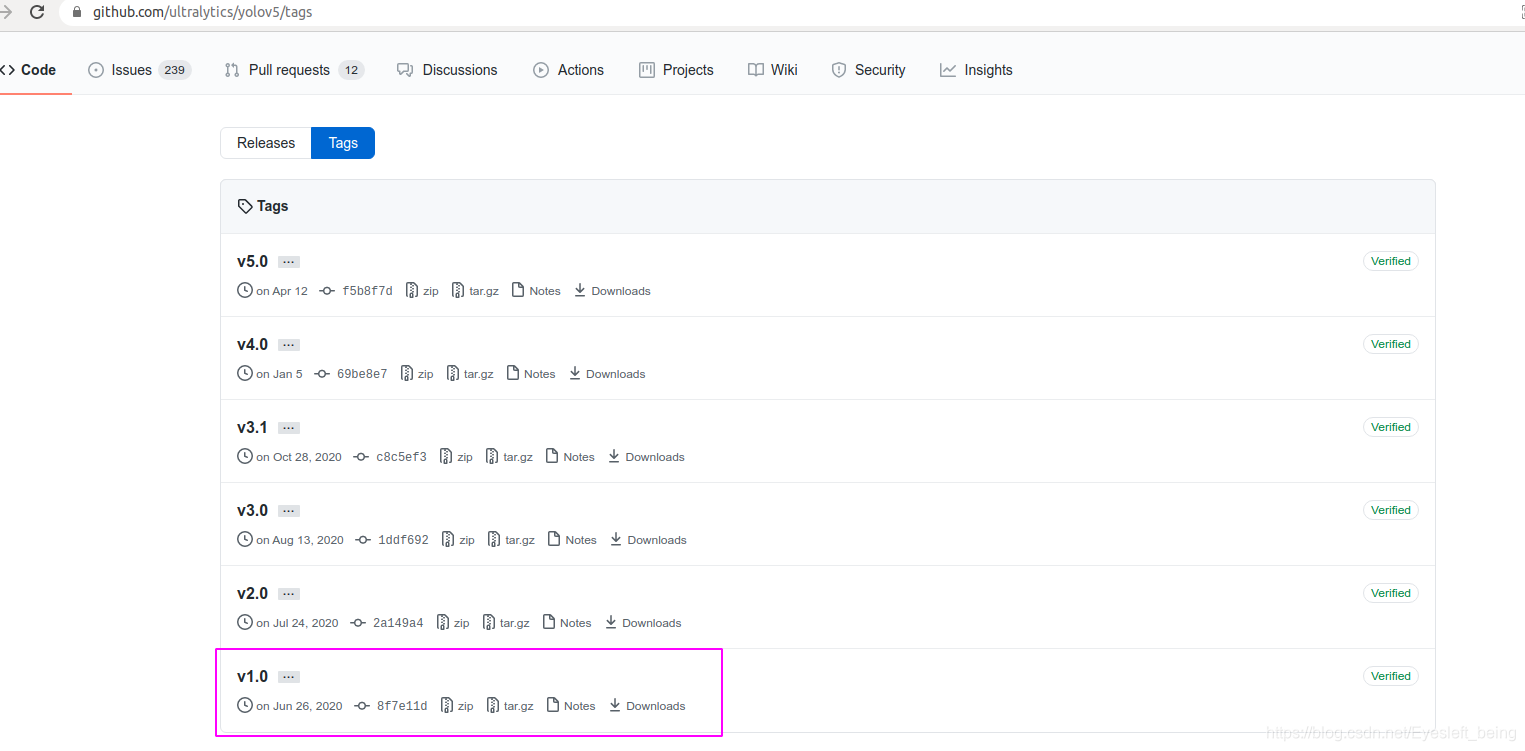This screenshot has height=751, width=1525.
Task: View Notes for v4.0
Action: (531, 374)
